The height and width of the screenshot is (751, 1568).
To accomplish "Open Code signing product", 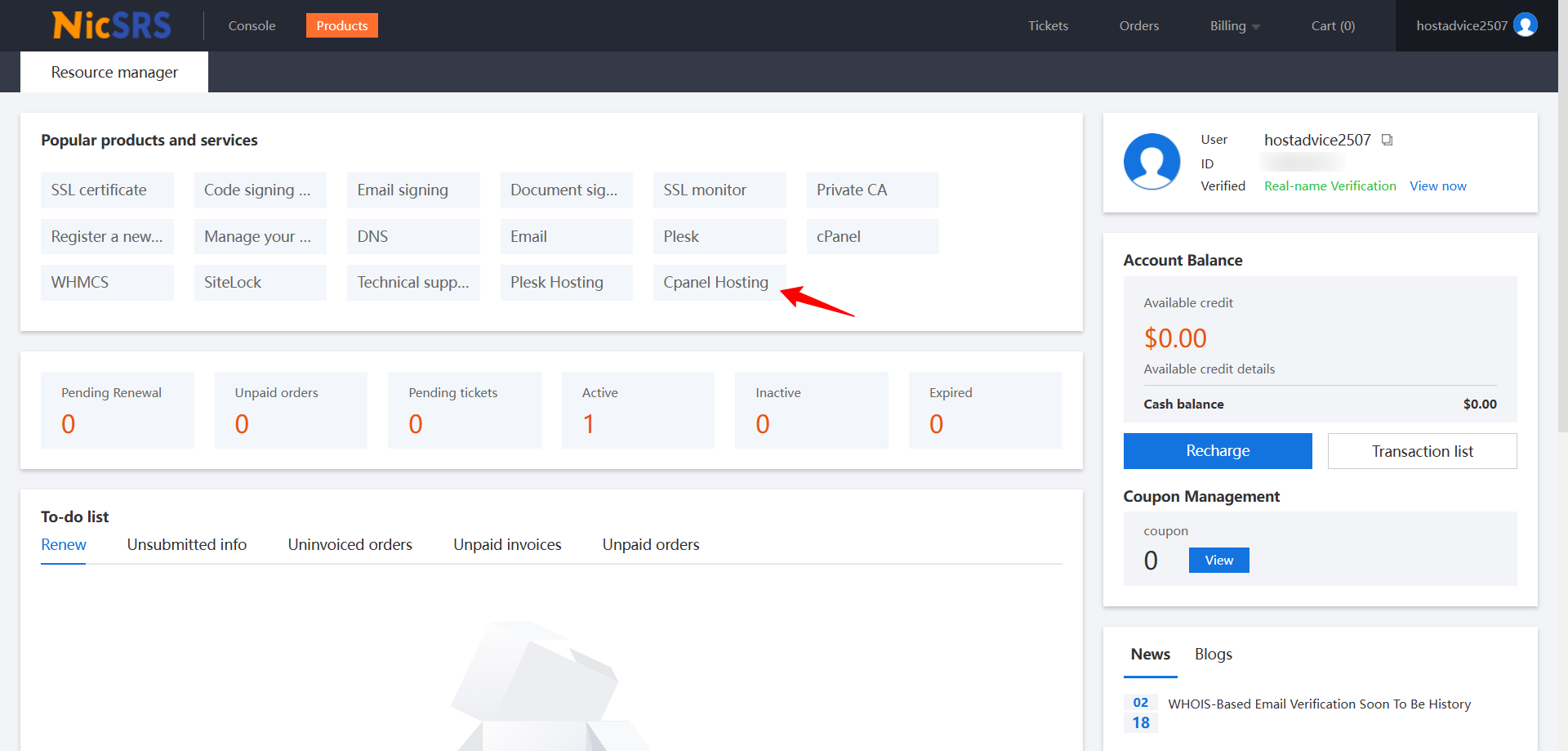I will pos(261,190).
